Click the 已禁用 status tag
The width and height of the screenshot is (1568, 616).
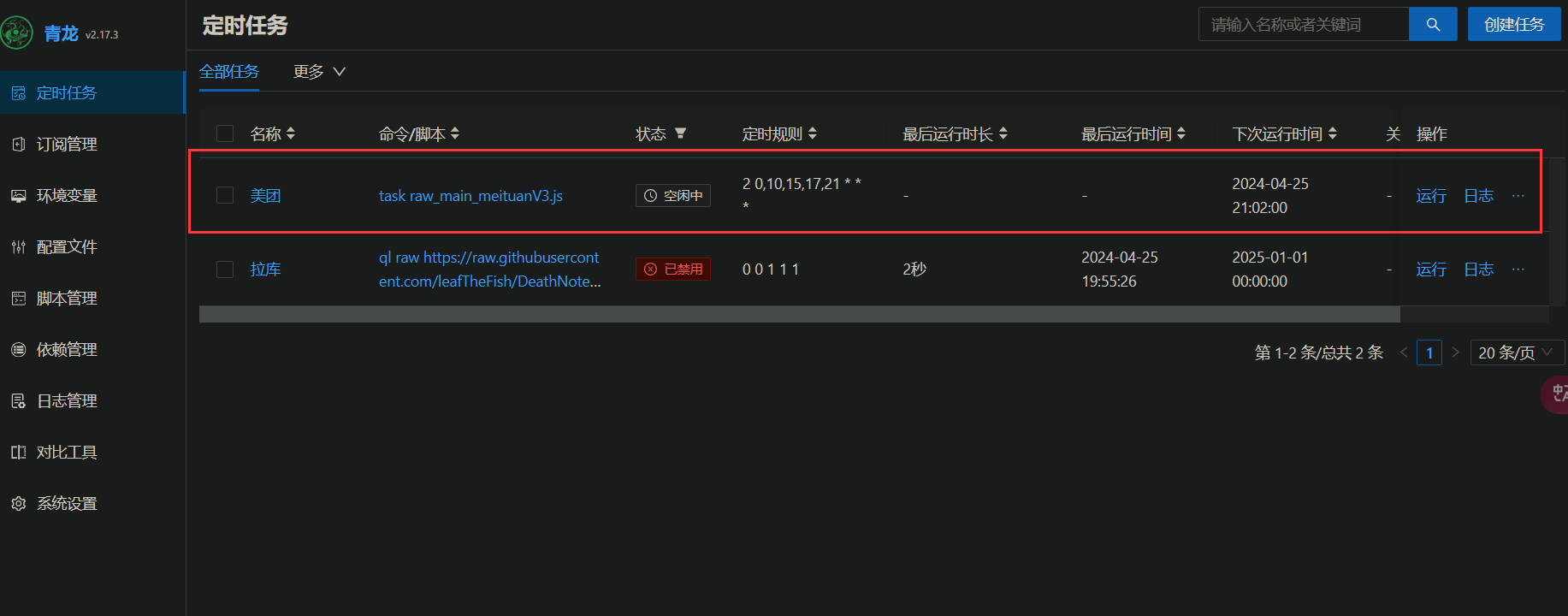673,269
